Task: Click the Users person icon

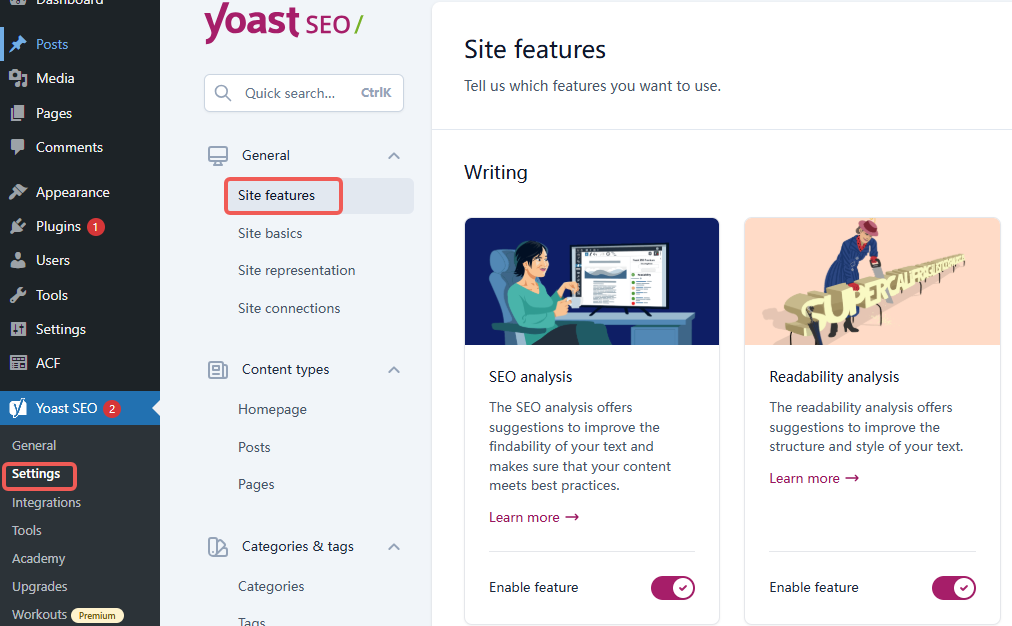Action: pos(18,260)
